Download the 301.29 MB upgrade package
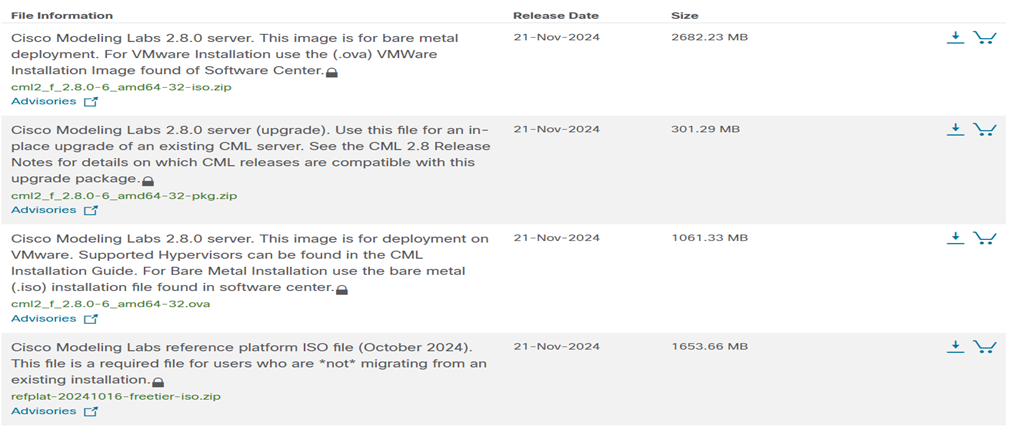1009x426 pixels. (x=956, y=130)
